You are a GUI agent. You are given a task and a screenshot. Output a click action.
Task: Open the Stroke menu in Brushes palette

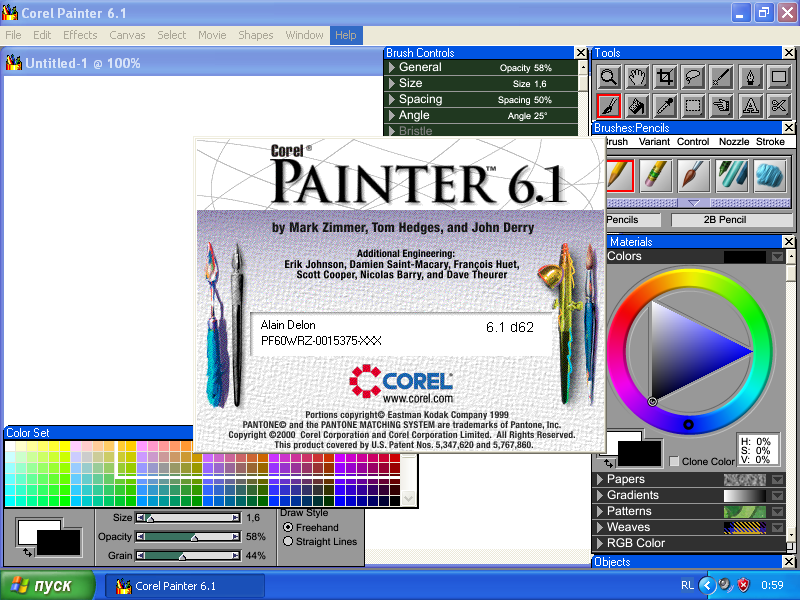pyautogui.click(x=770, y=142)
